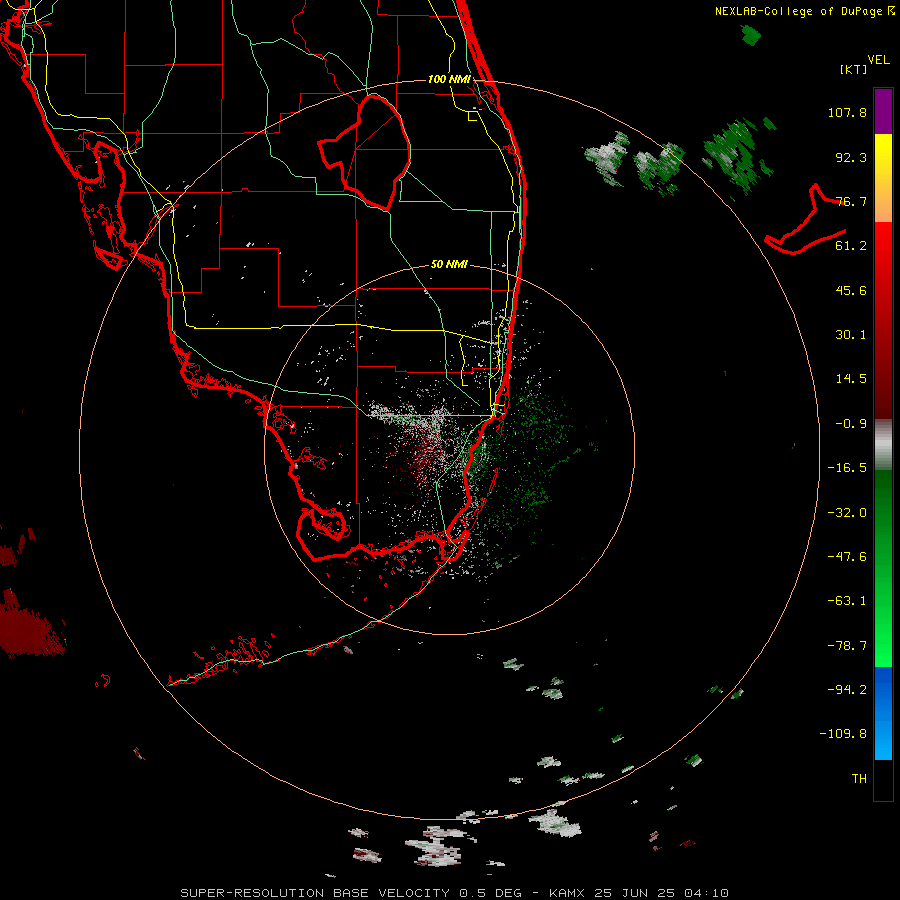Click the -94.2 velocity scale value
Image resolution: width=900 pixels, height=900 pixels.
(847, 690)
